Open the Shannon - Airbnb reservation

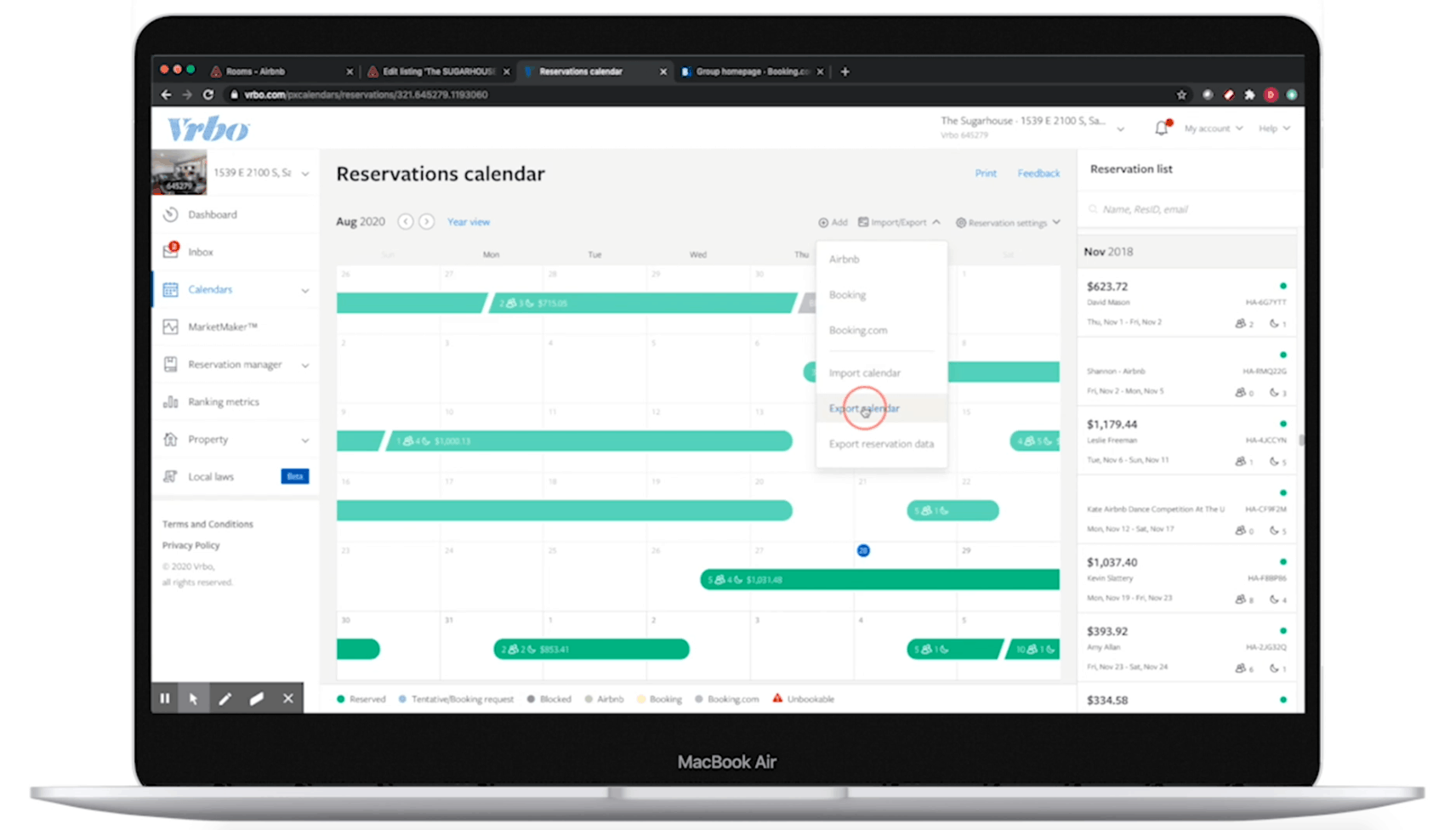pos(1186,372)
